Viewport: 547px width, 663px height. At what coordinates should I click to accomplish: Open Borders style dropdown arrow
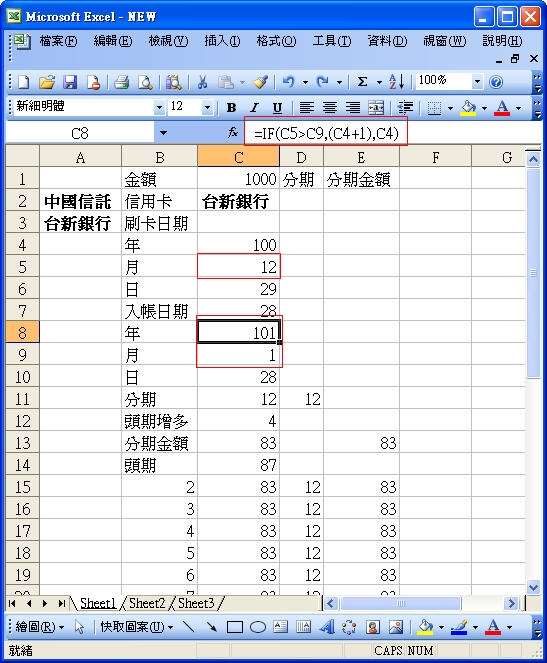(450, 108)
